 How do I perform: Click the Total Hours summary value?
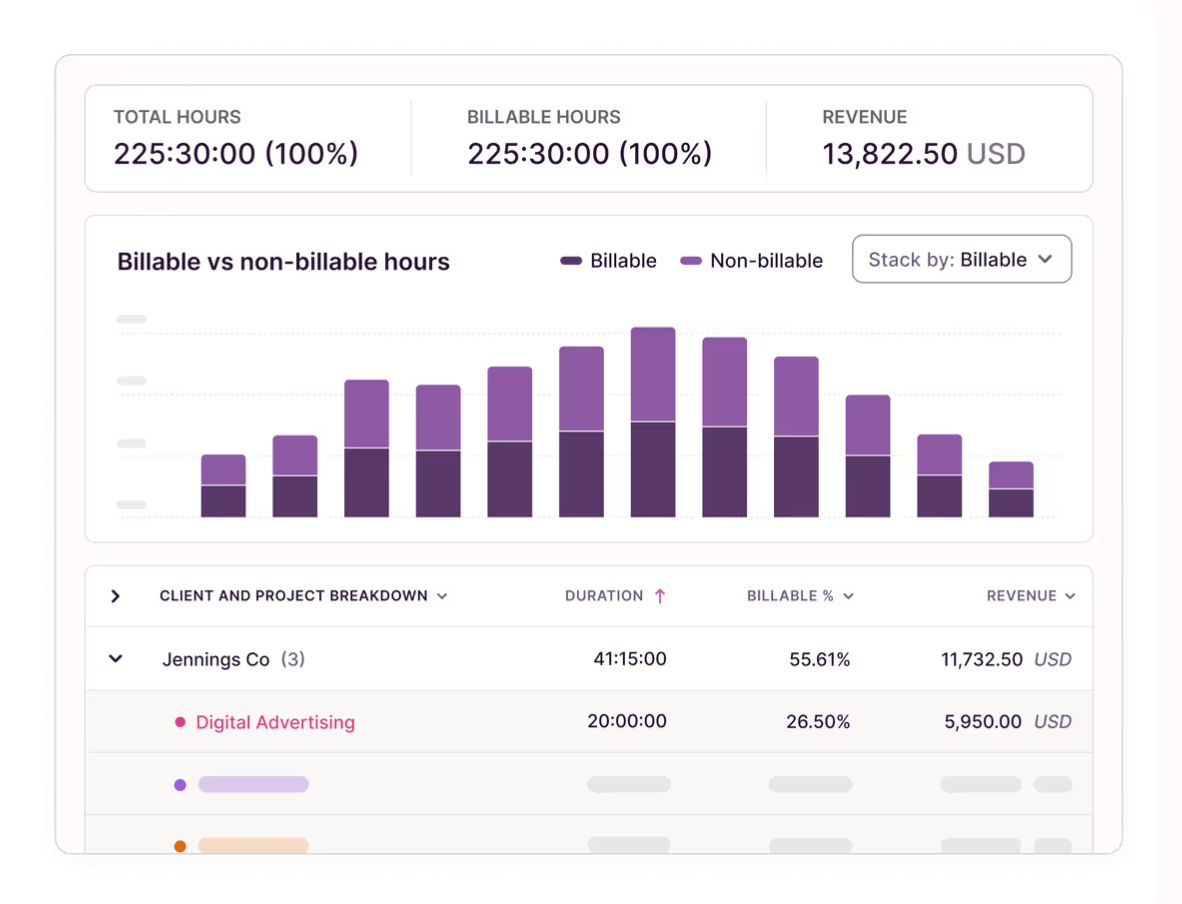point(235,154)
